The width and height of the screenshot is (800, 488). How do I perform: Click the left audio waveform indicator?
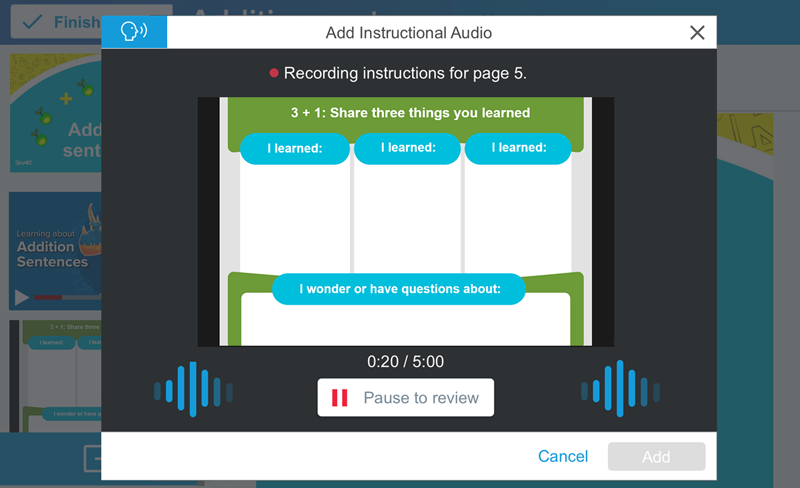pos(193,389)
